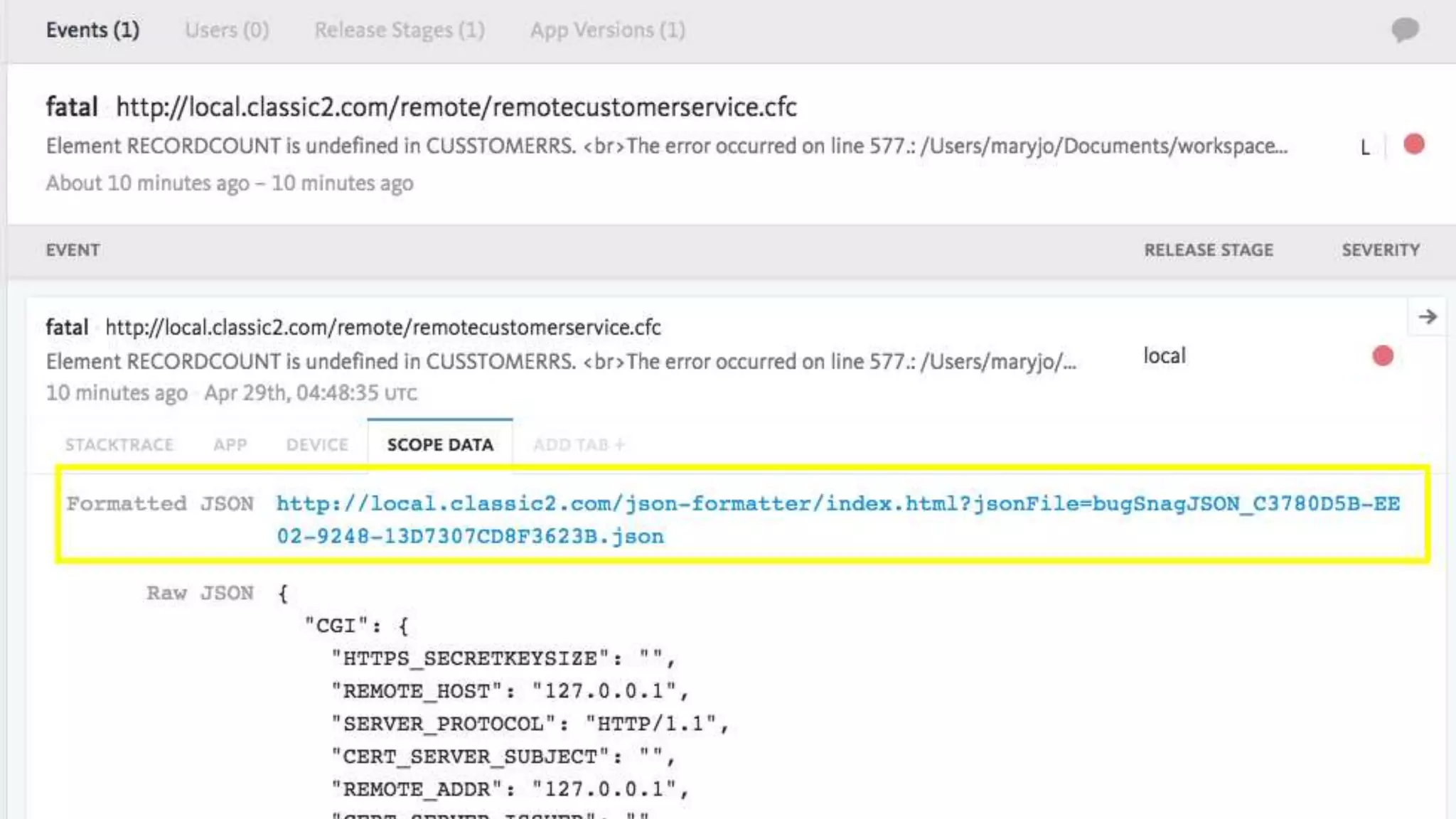
Task: Click the top fatal remotecustomerservice.cfc error title
Action: tap(456, 107)
